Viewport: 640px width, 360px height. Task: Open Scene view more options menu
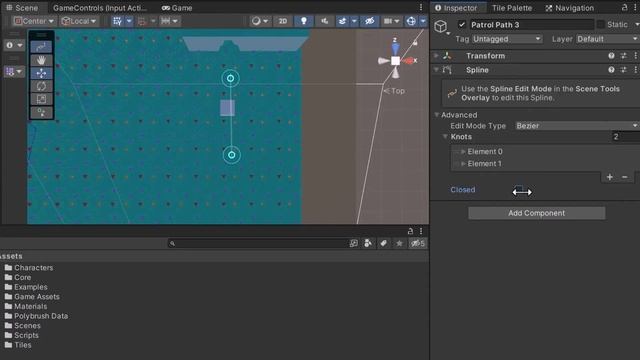coord(421,7)
